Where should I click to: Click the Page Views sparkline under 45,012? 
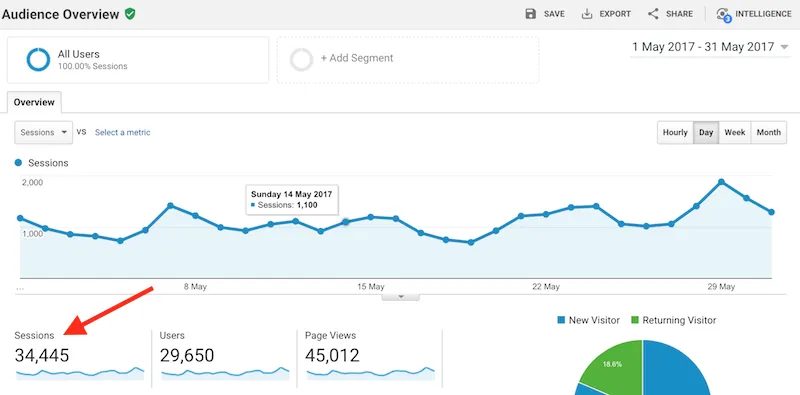tap(370, 373)
